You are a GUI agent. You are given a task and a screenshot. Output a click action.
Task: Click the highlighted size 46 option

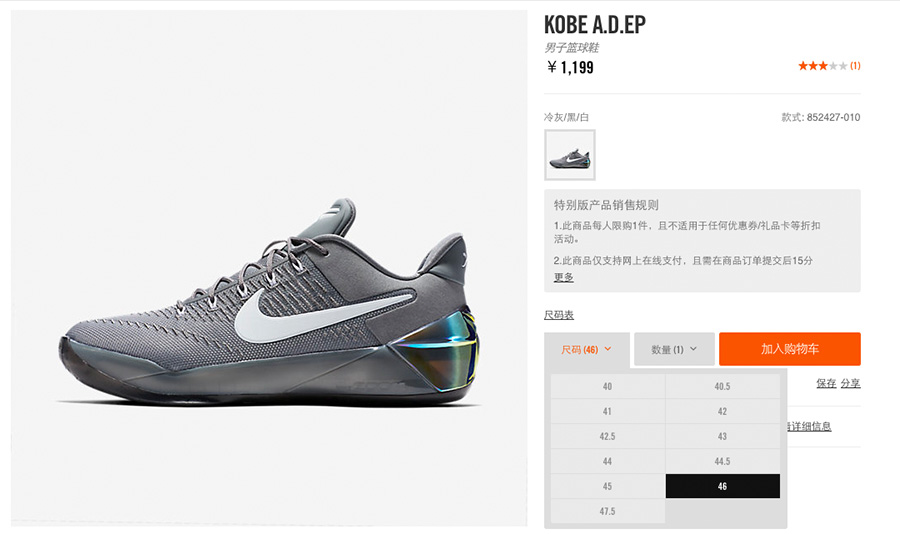[723, 486]
